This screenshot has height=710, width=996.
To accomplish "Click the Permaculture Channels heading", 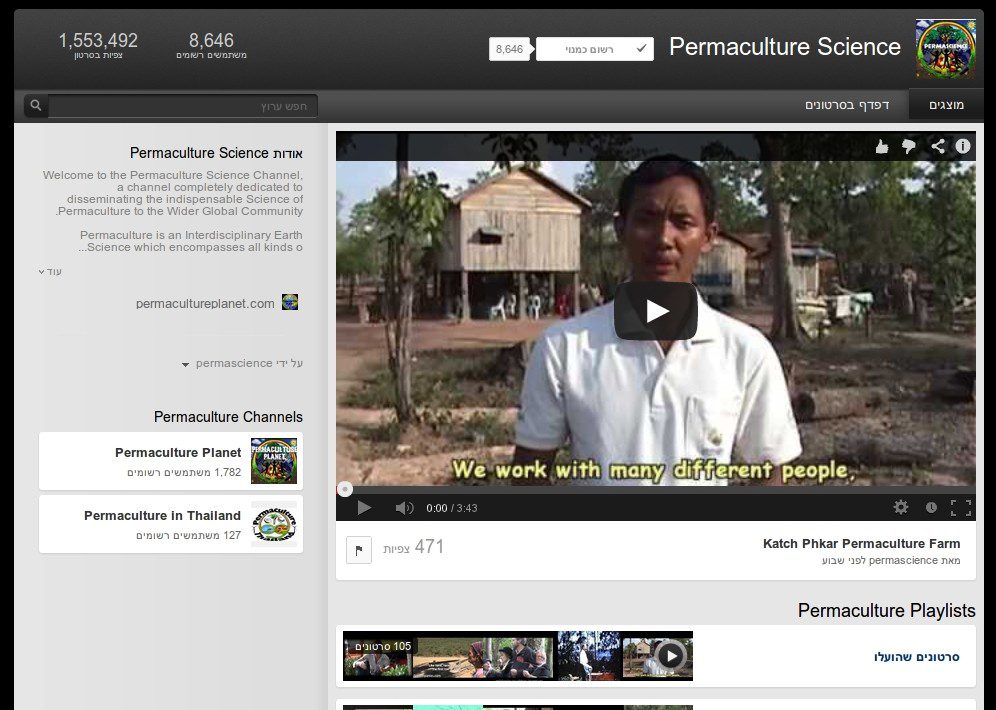I will click(x=228, y=417).
